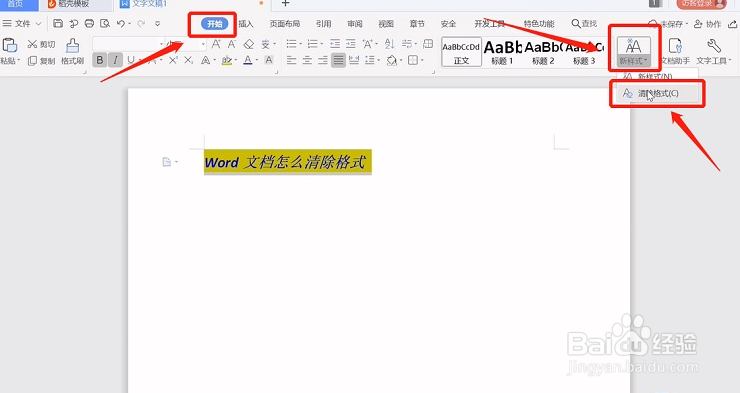740x393 pixels.
Task: Click the share export icon at top right
Action: click(x=732, y=24)
